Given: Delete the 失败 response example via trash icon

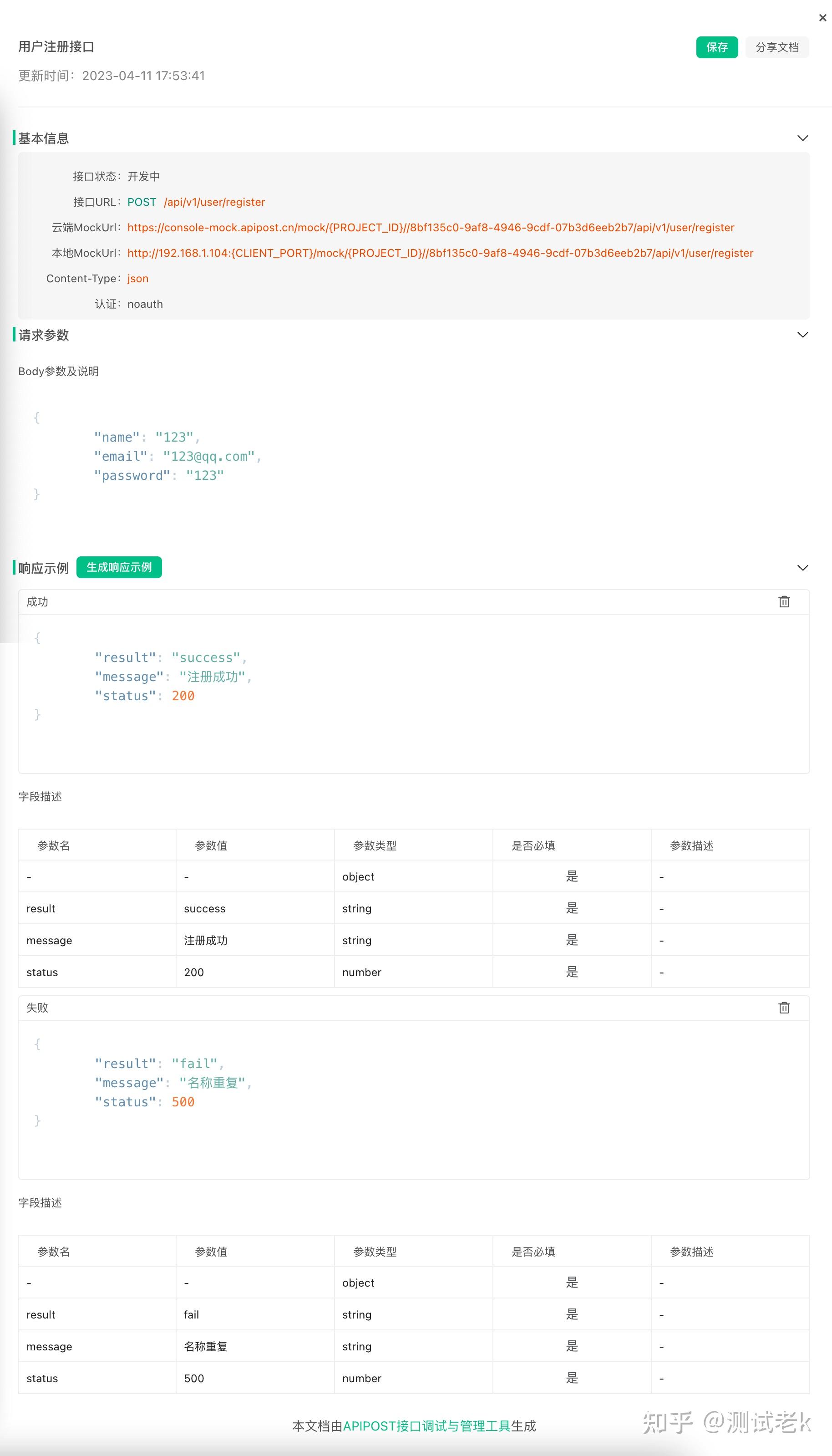Looking at the screenshot, I should pos(784,1008).
